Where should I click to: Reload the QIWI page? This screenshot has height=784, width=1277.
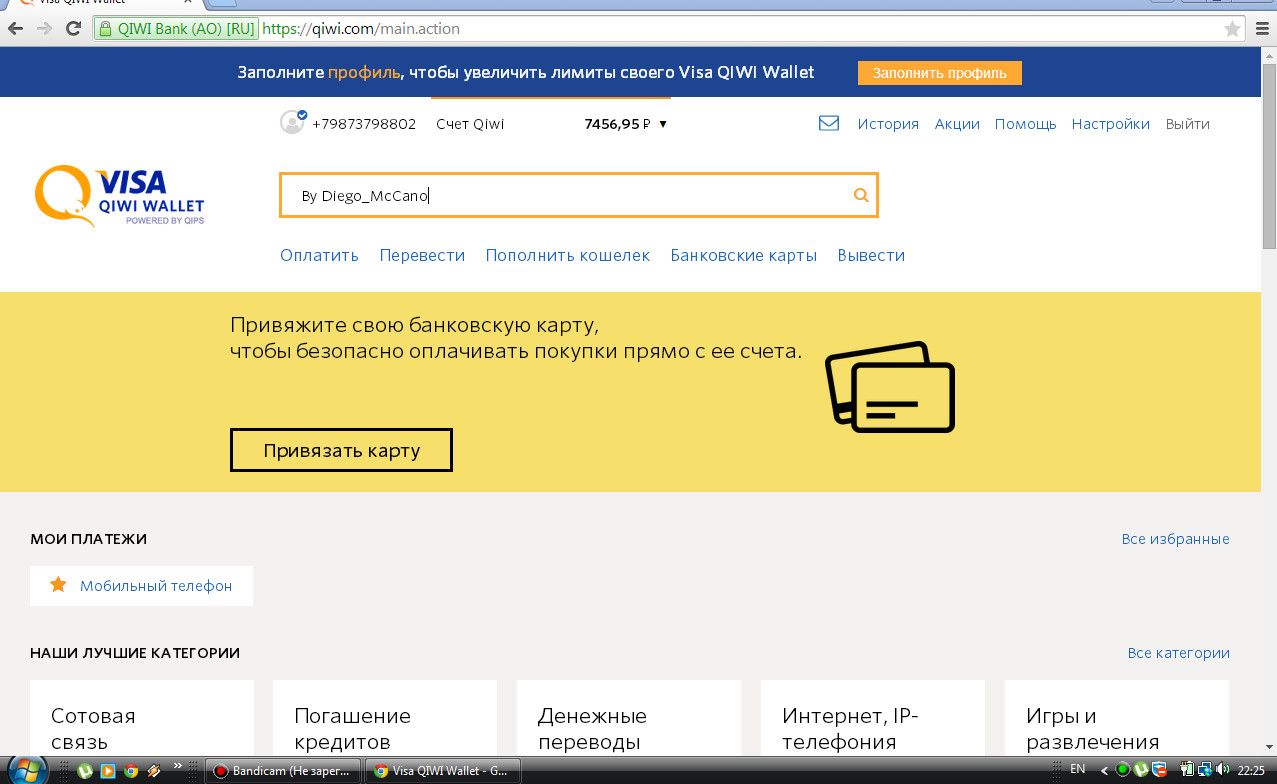point(73,29)
